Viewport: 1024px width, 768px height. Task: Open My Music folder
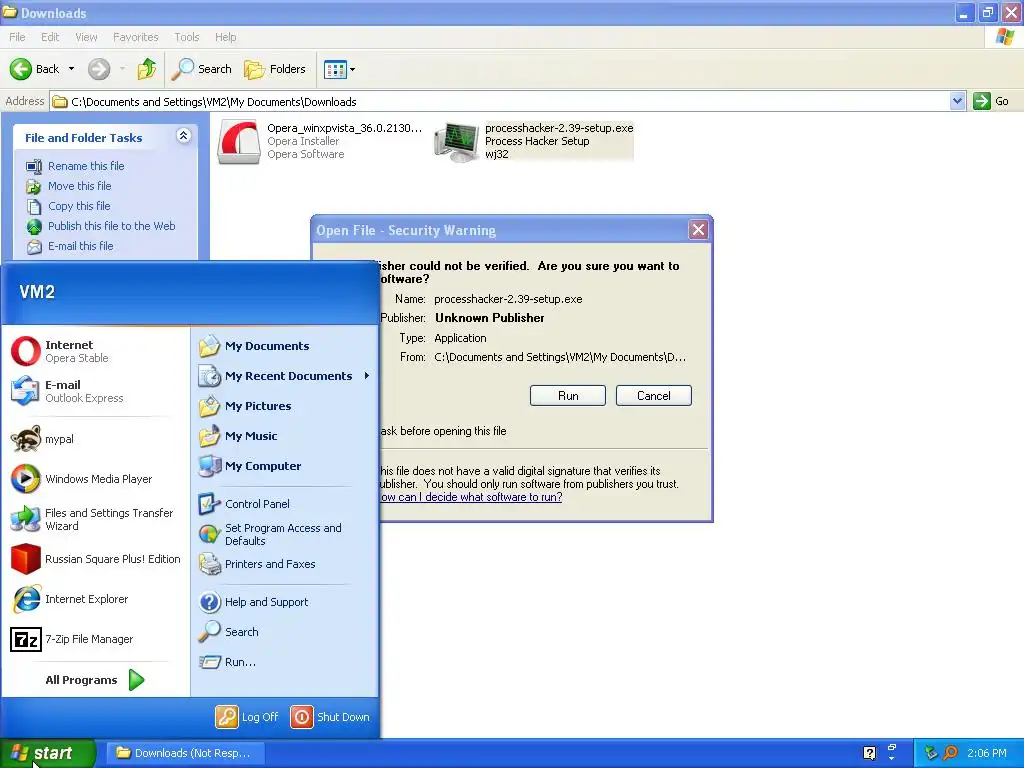(284, 436)
